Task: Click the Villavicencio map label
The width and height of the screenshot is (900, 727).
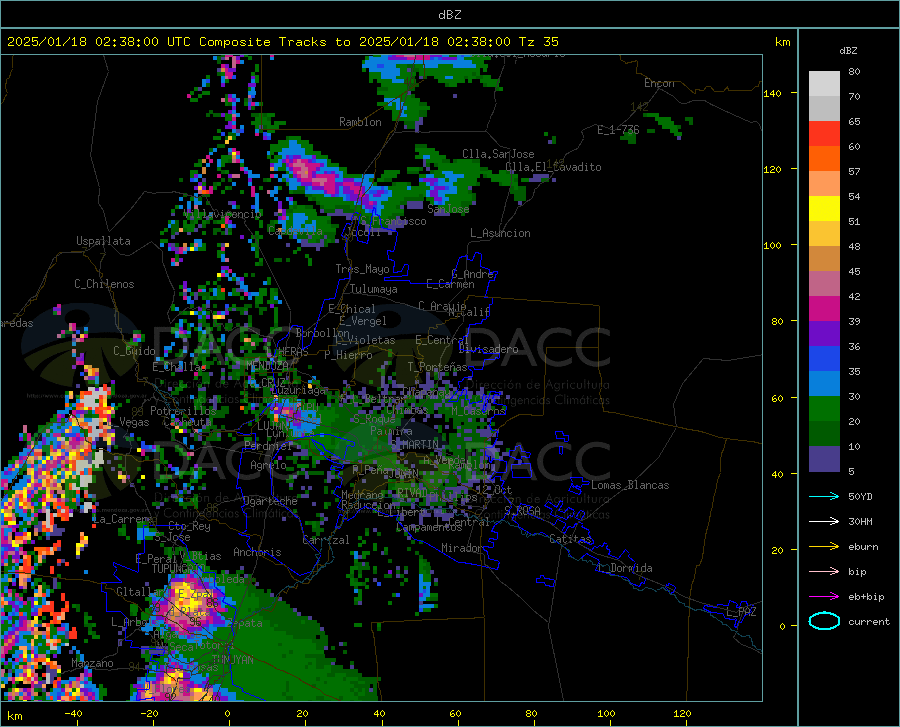Action: click(x=223, y=214)
